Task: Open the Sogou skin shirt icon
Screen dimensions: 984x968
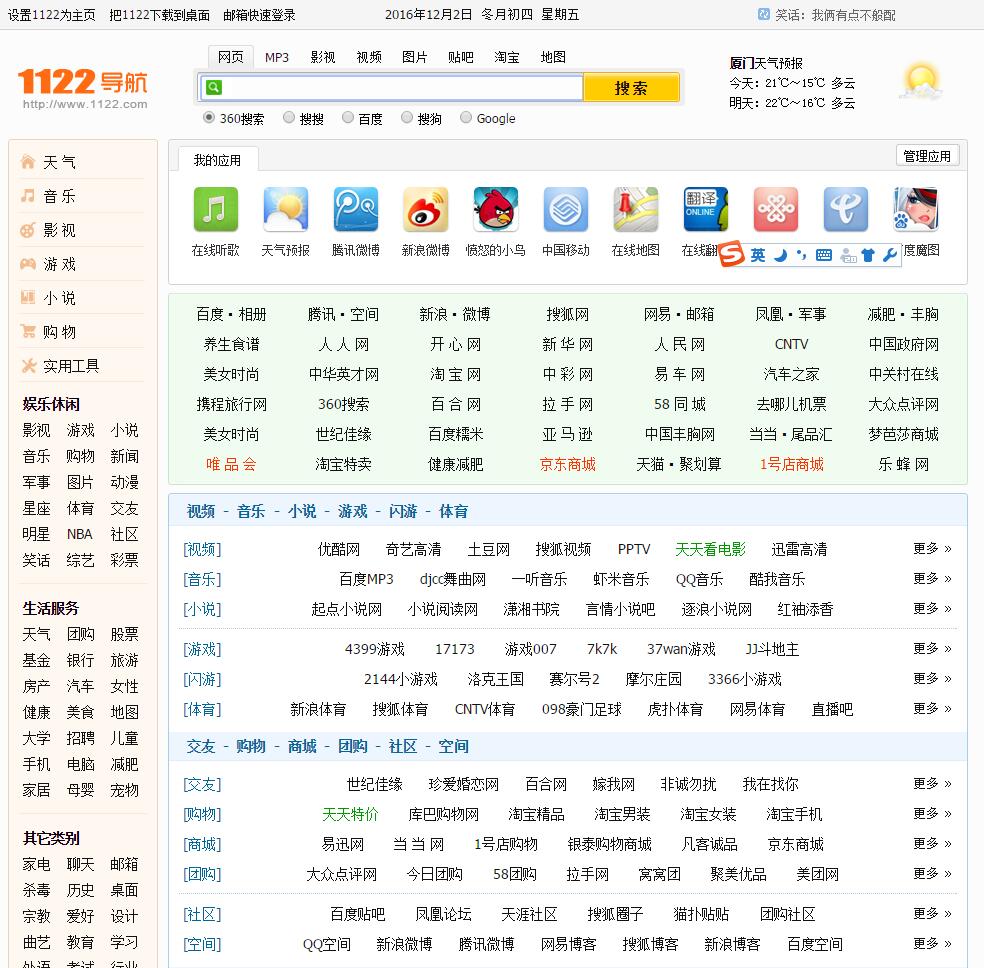Action: (868, 255)
